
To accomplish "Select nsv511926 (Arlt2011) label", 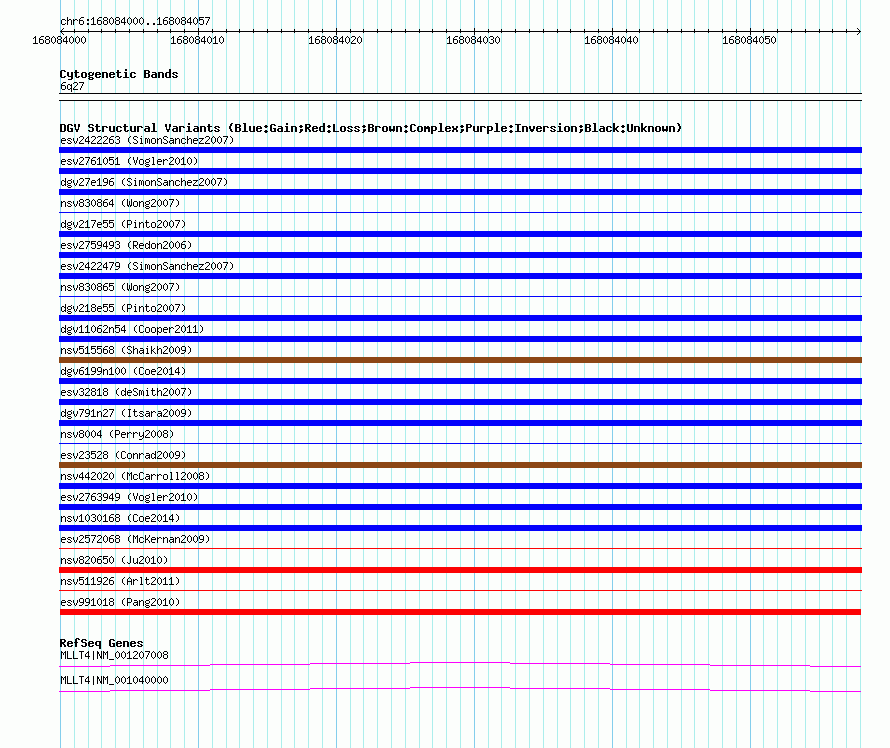I will (x=120, y=581).
